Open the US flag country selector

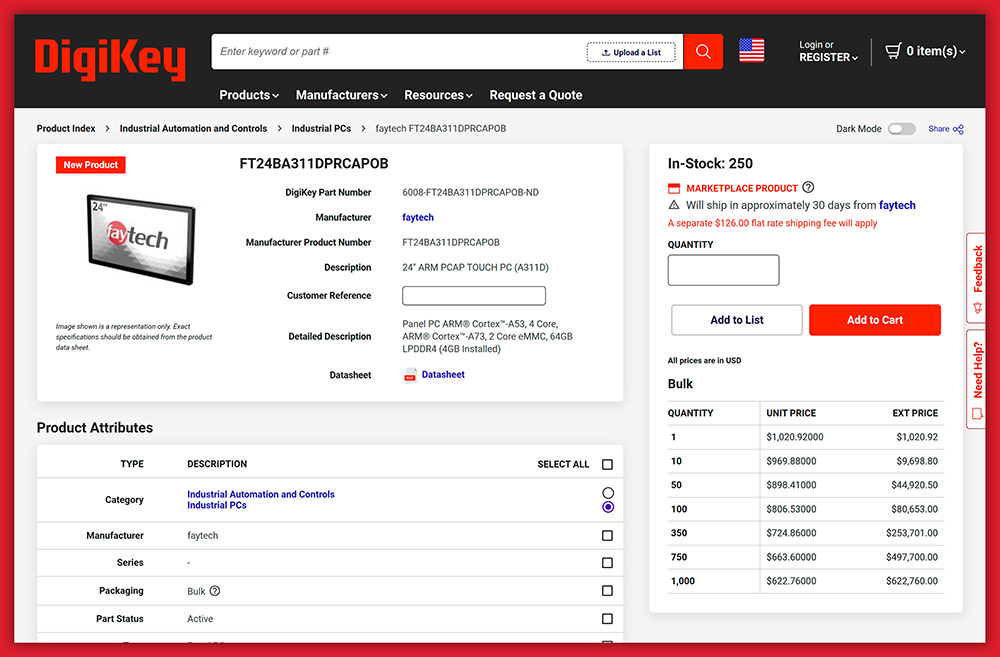coord(751,50)
